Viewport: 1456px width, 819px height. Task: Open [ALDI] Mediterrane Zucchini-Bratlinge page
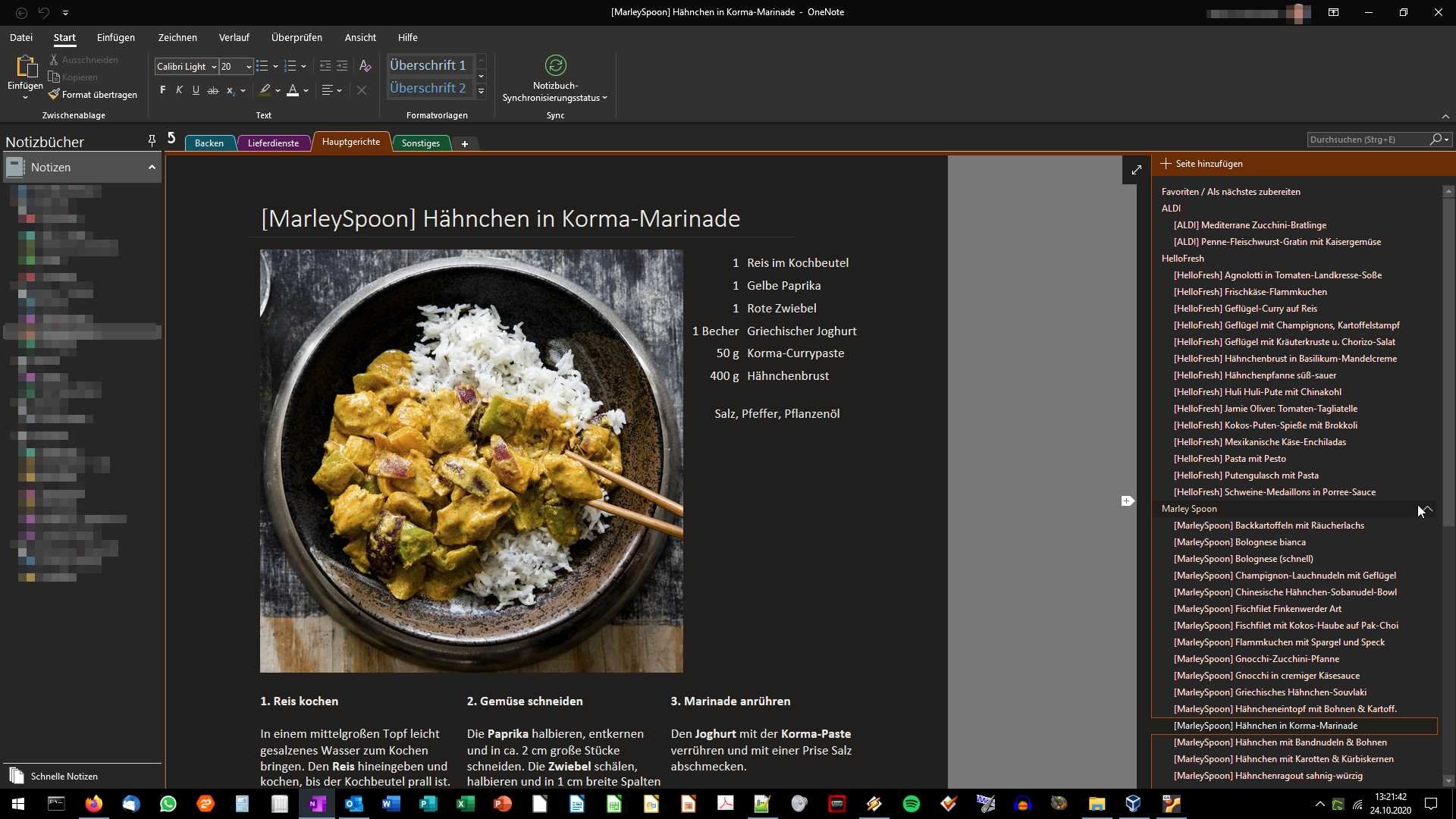[1250, 225]
